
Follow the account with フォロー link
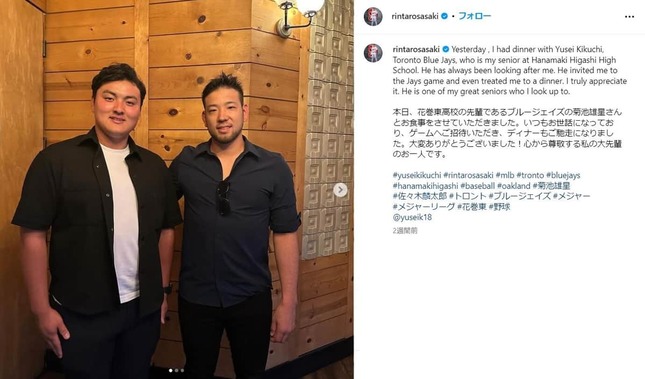point(475,16)
